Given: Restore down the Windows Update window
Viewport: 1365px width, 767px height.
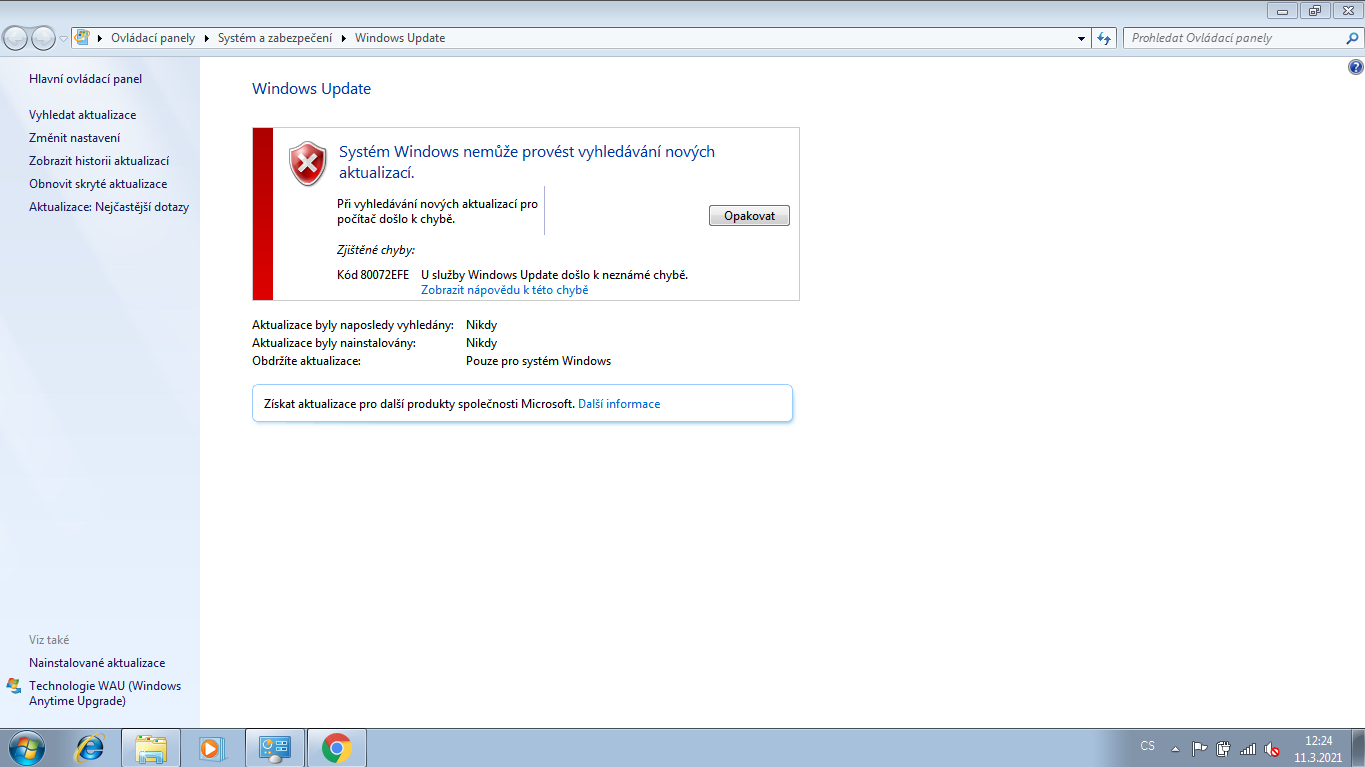Looking at the screenshot, I should (x=1315, y=10).
